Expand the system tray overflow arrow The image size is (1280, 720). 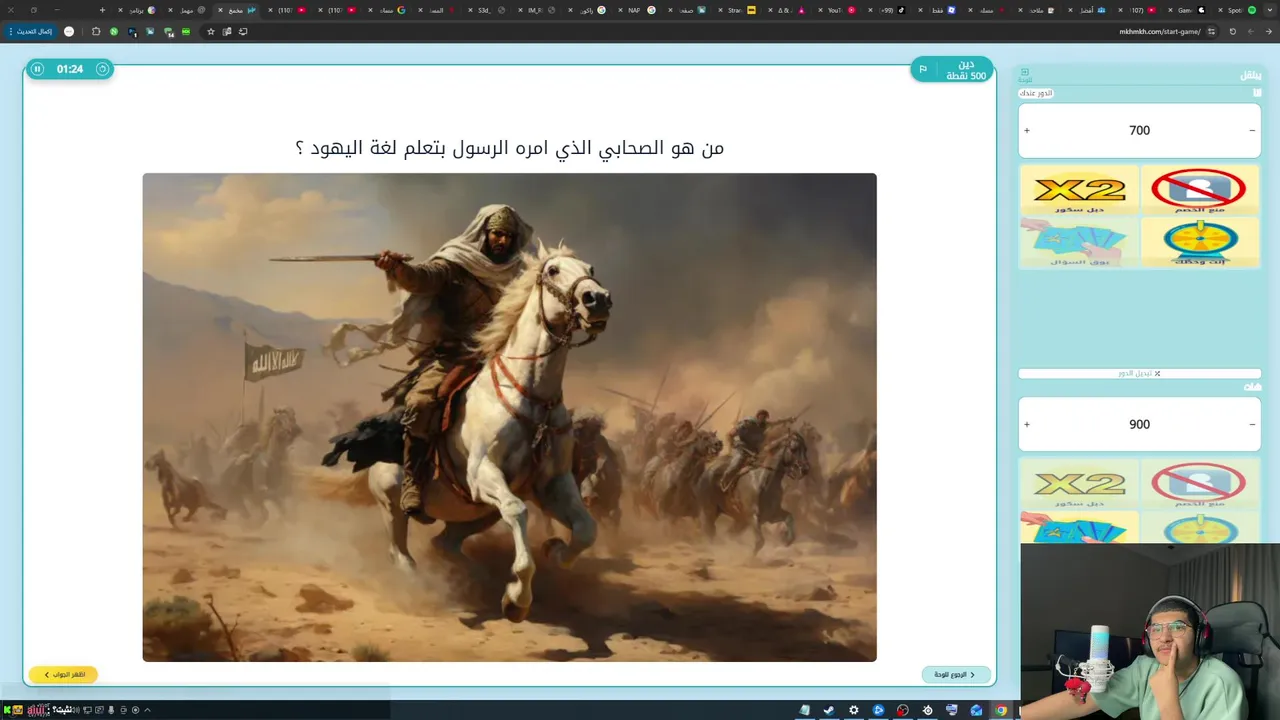148,710
